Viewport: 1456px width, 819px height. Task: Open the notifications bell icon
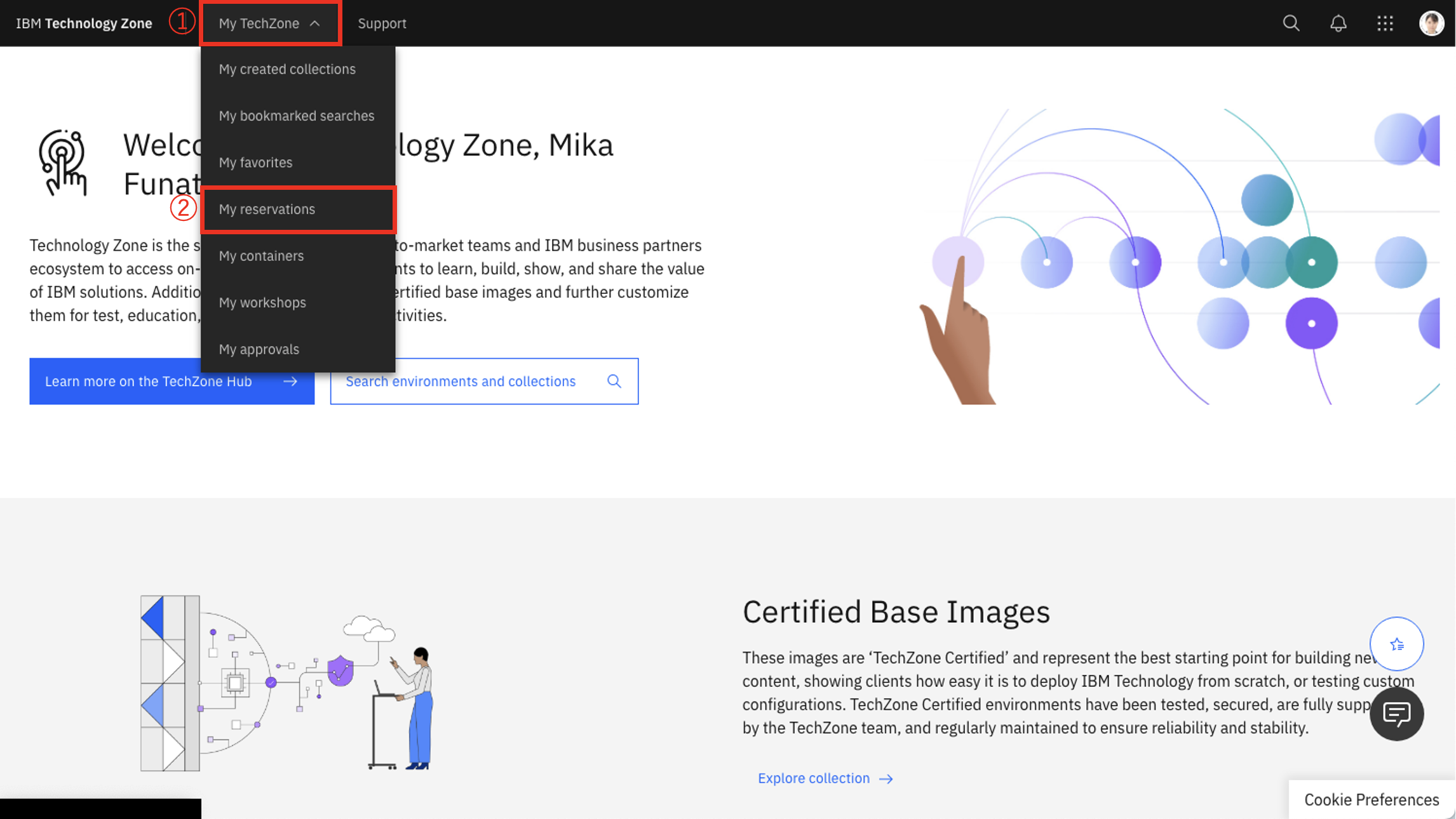[1338, 23]
